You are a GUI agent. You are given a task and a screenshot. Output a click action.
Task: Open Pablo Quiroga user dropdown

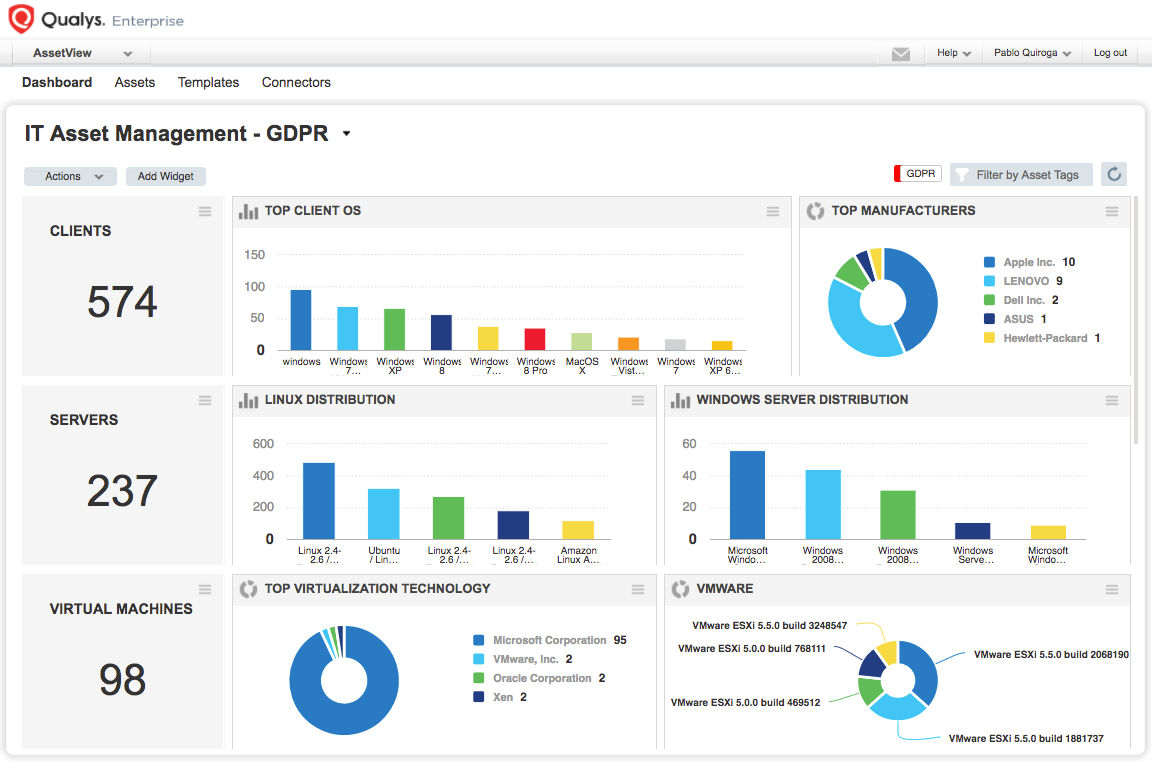pos(1032,53)
